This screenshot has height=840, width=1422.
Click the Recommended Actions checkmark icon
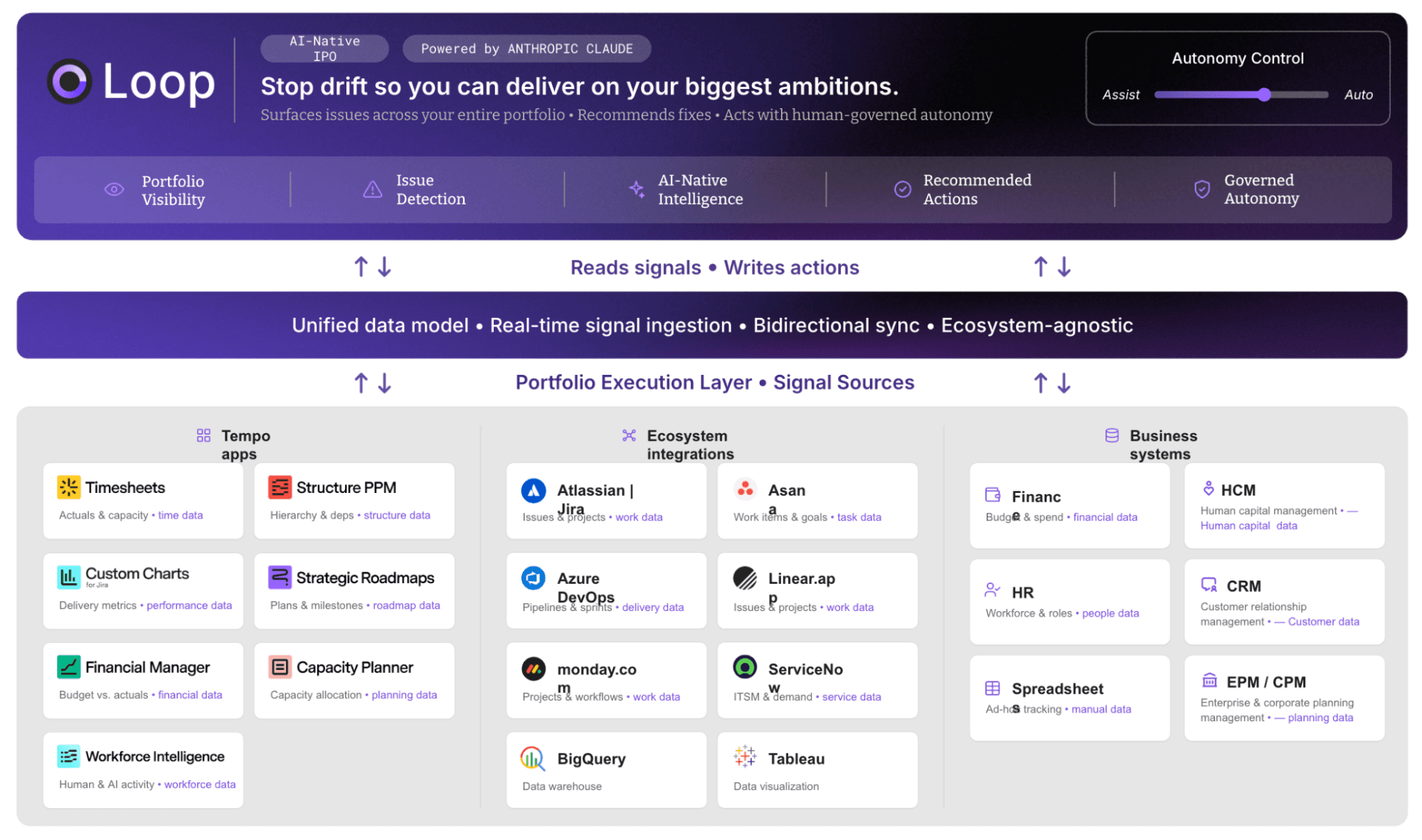click(902, 189)
